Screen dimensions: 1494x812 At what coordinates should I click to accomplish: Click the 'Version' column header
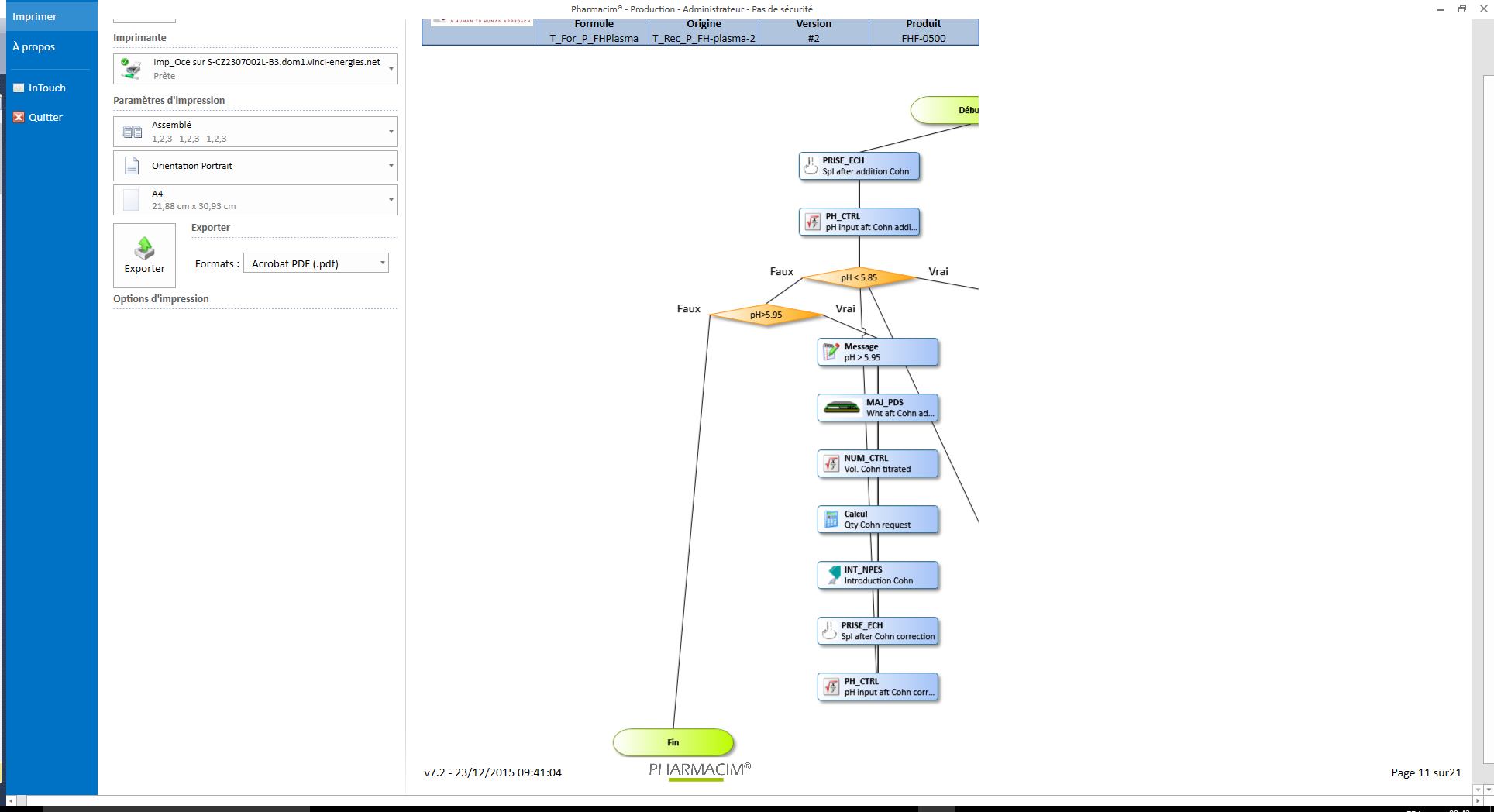coord(814,24)
